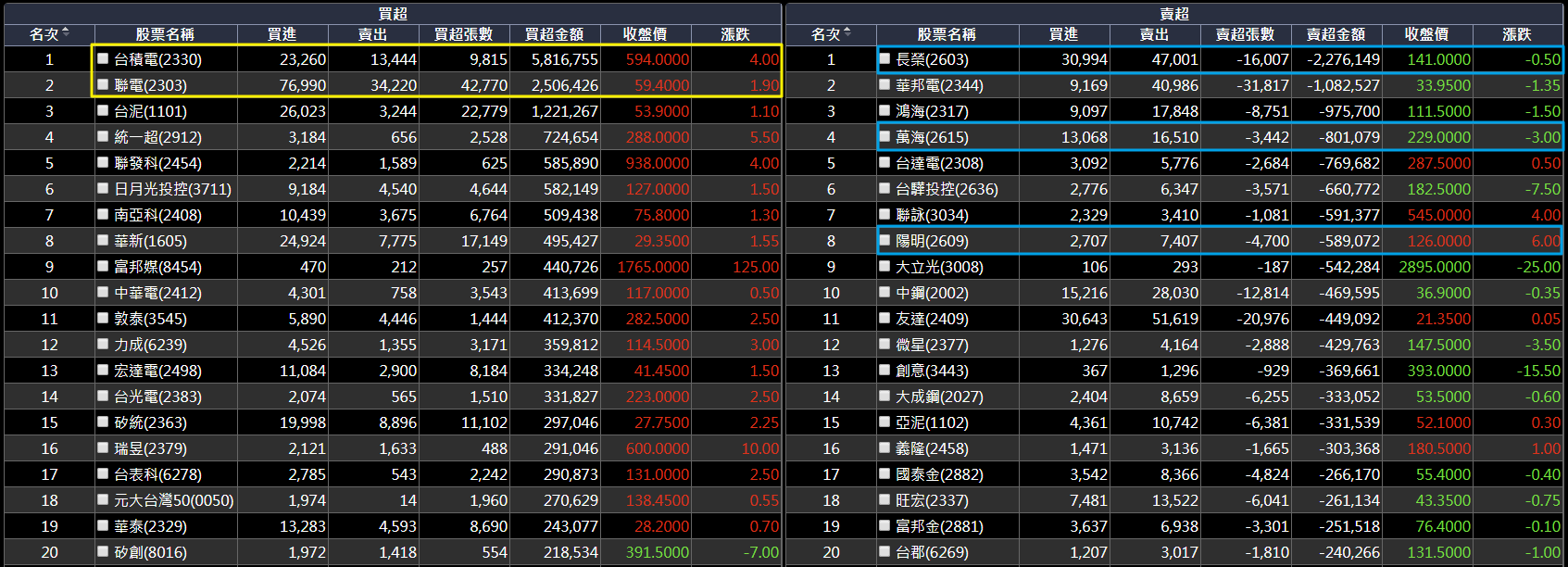Viewport: 1568px width, 567px height.
Task: Open stock 台驊投控(2636)
Action: [x=947, y=189]
